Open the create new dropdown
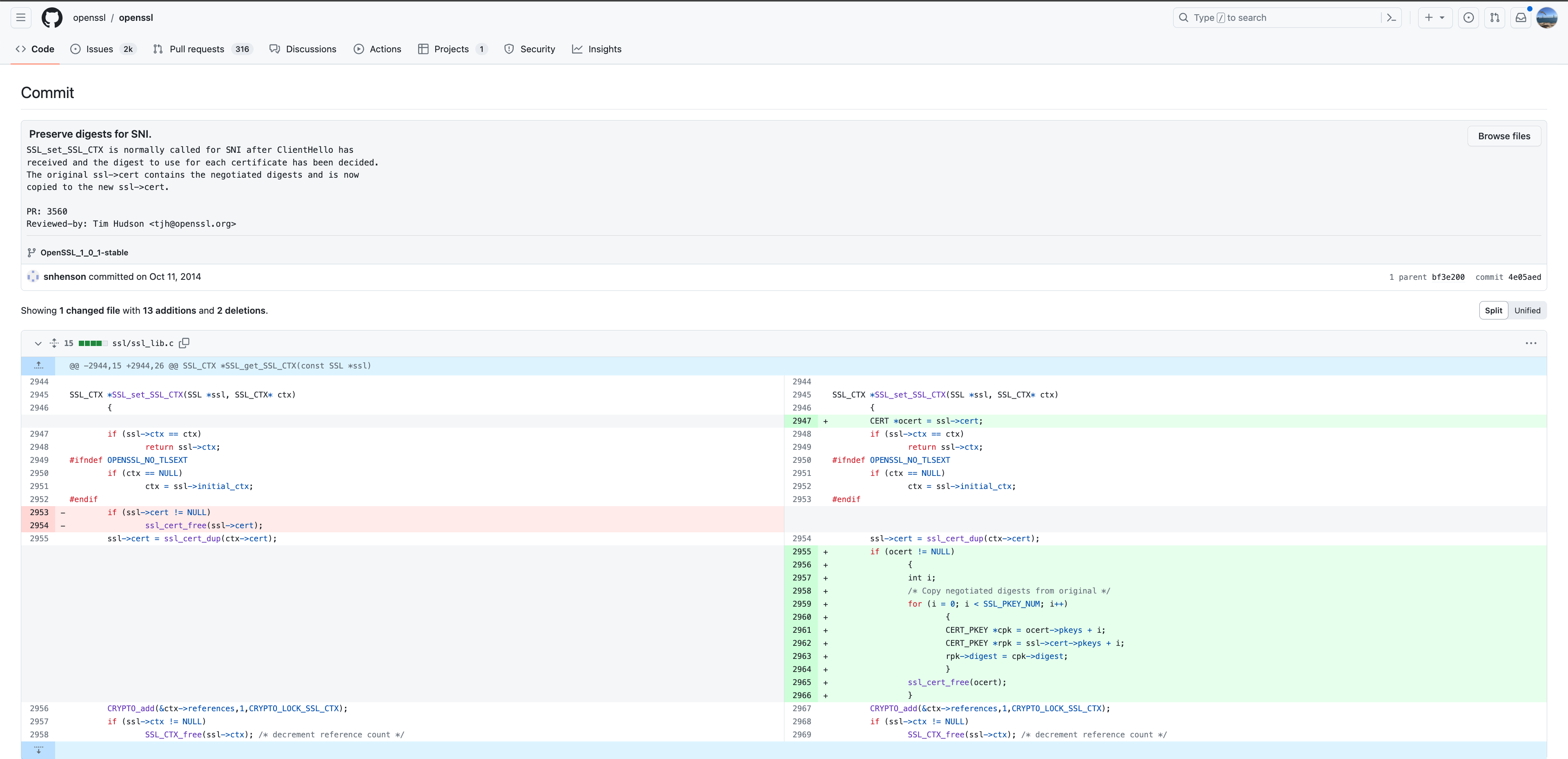Screen dimensions: 1568x759 [1434, 17]
